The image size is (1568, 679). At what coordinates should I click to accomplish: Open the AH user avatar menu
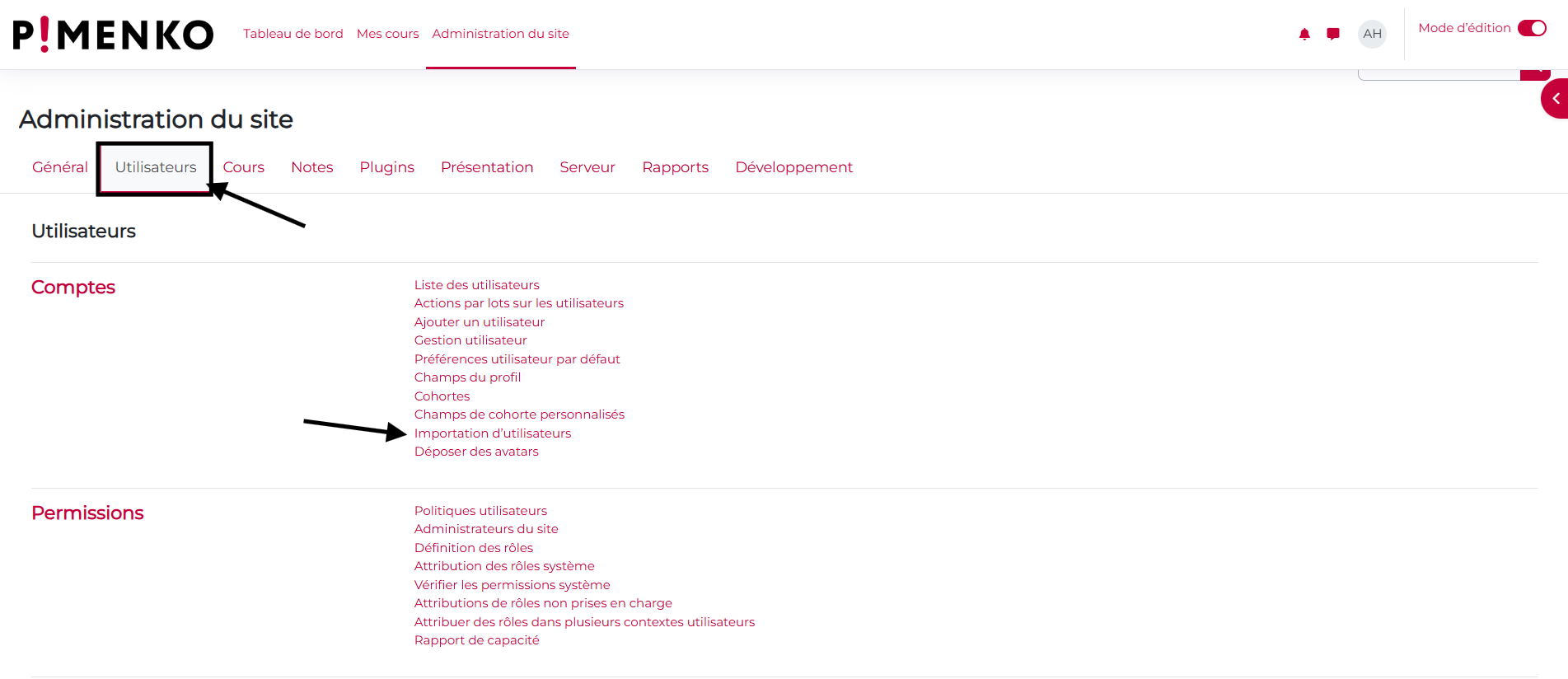pyautogui.click(x=1372, y=34)
